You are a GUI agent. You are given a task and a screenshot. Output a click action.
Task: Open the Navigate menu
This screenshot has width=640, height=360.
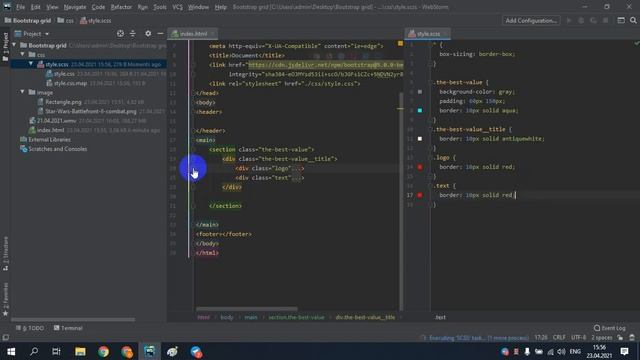coord(75,7)
